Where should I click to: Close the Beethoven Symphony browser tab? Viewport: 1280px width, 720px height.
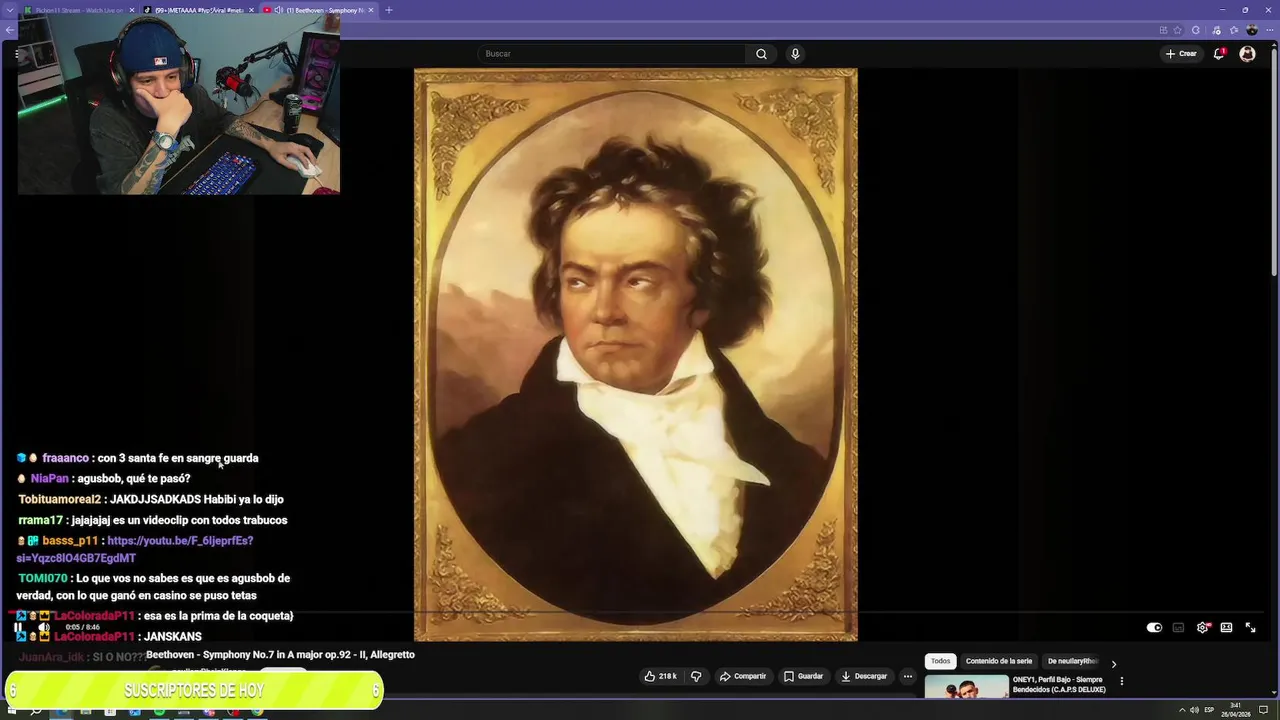pos(371,10)
